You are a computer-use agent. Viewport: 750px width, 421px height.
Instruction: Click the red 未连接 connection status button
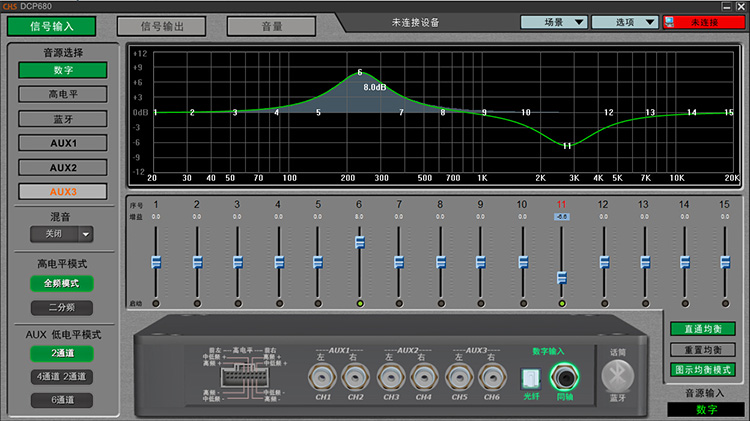[705, 22]
